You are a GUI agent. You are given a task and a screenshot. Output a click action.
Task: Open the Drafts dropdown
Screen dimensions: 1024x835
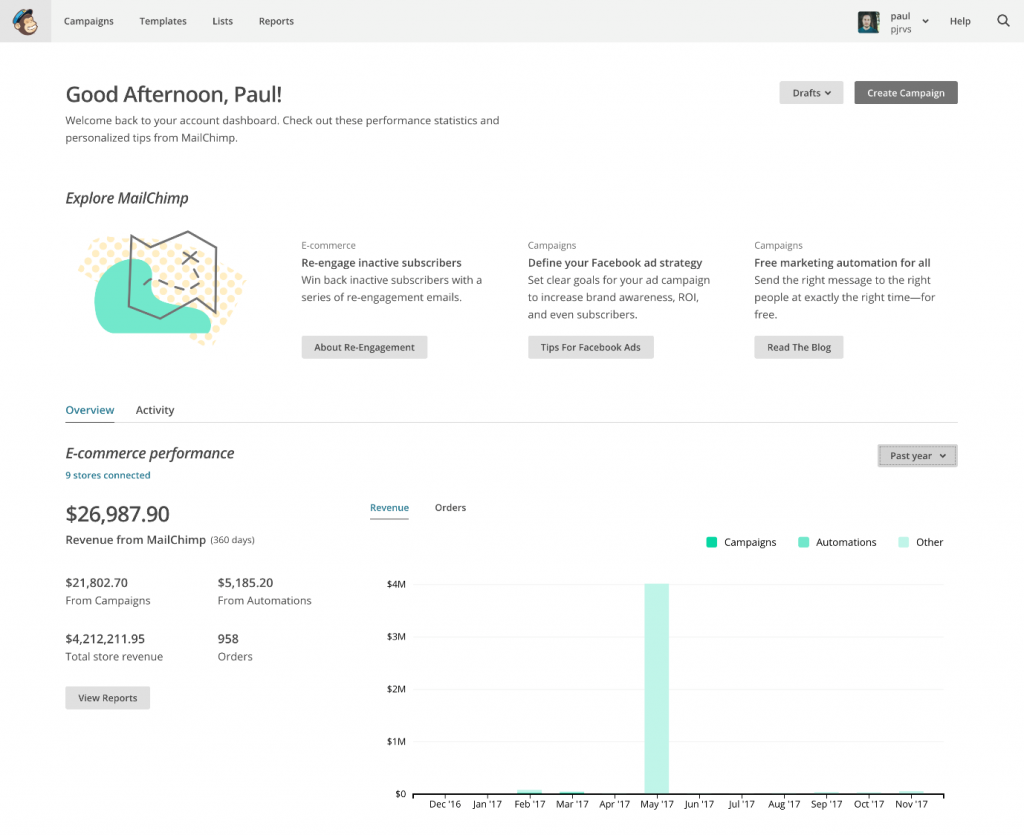811,93
